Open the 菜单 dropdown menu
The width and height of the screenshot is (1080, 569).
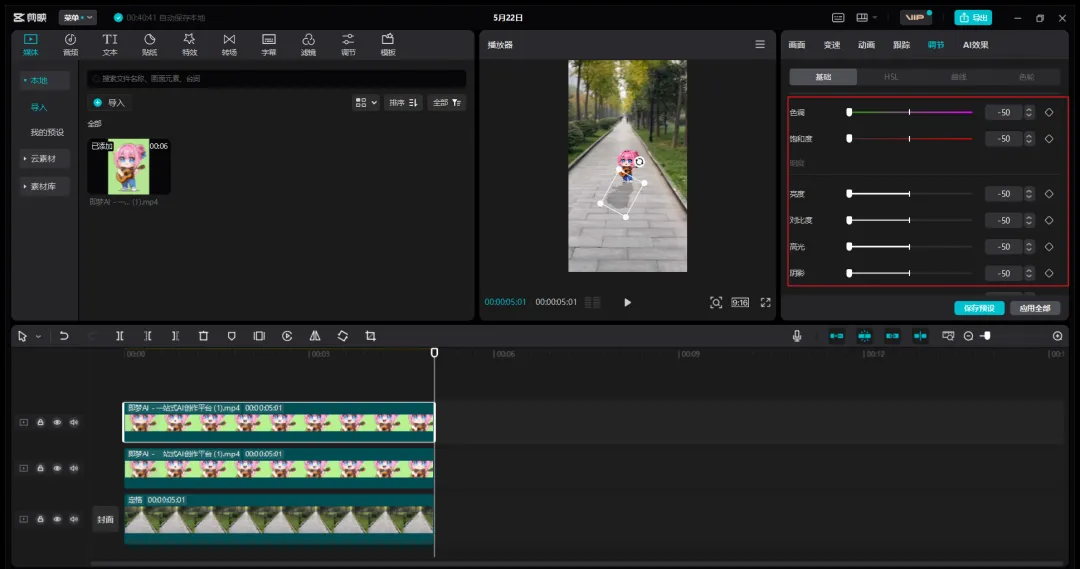[78, 17]
